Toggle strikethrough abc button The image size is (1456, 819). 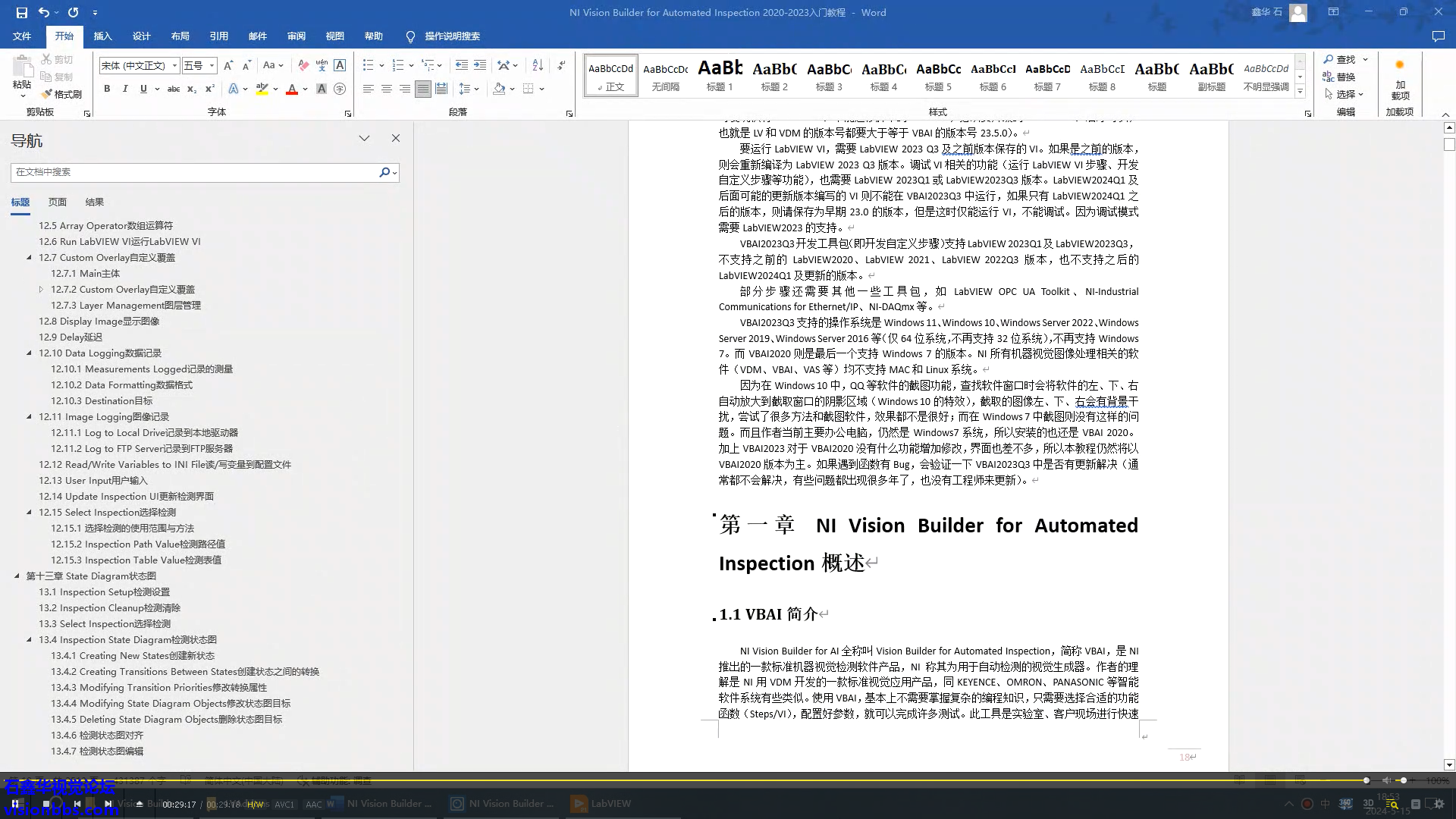(174, 89)
